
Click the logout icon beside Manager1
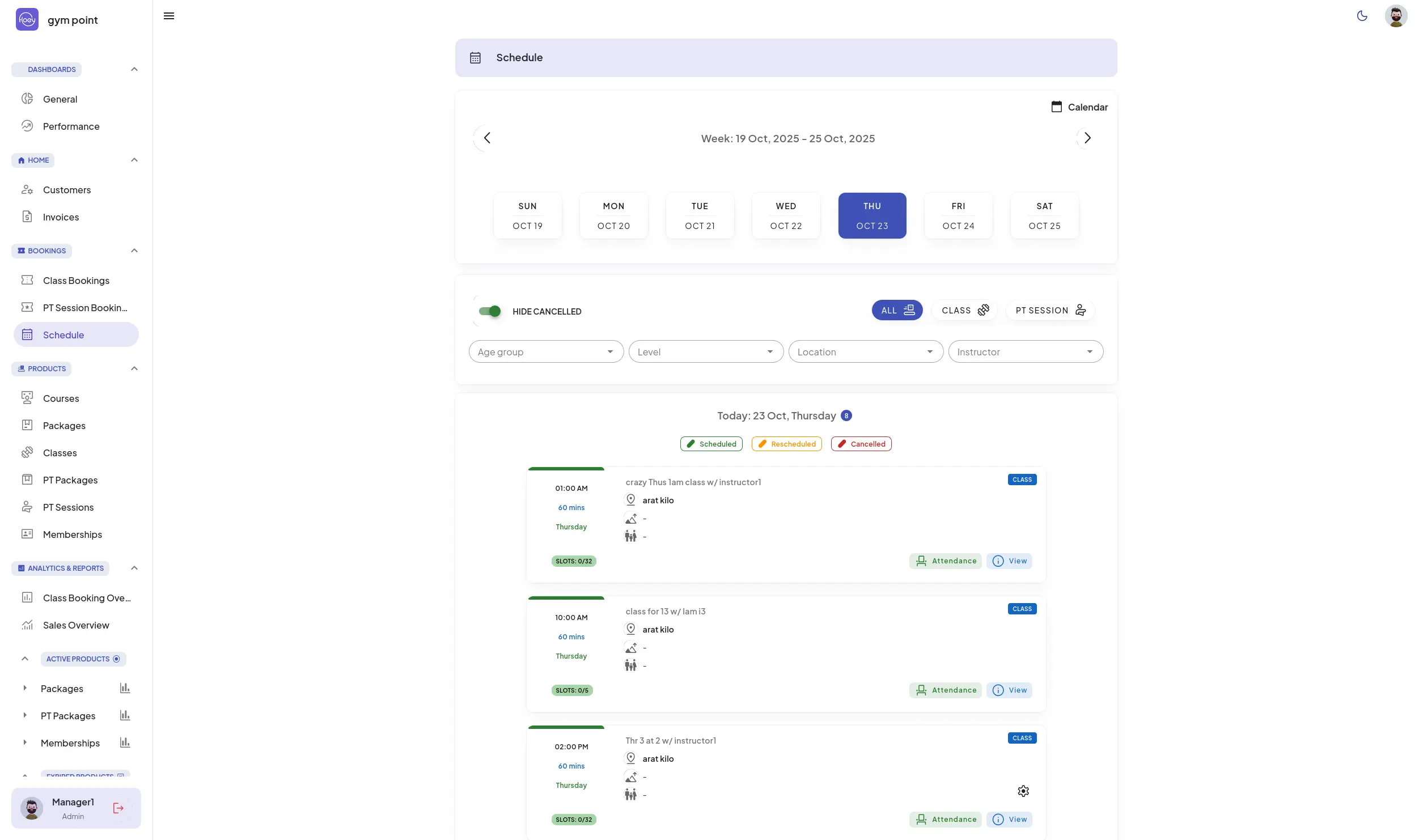coord(118,808)
